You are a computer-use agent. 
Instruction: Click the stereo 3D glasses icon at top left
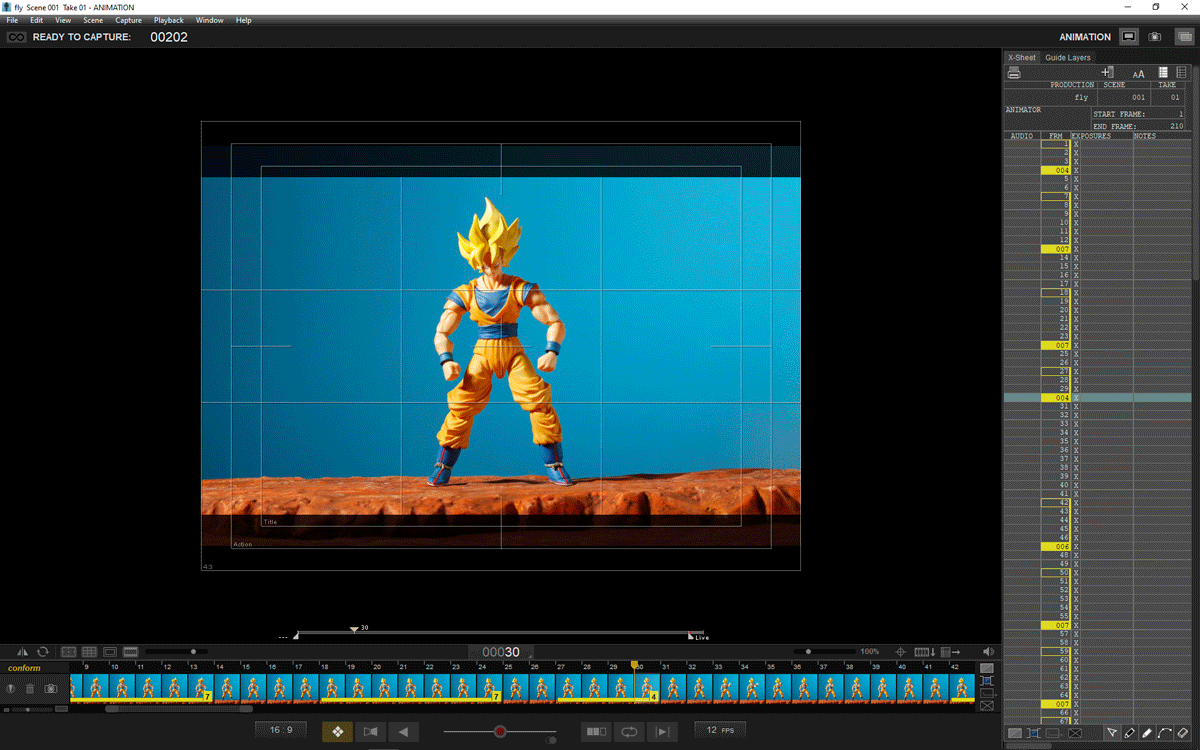16,37
